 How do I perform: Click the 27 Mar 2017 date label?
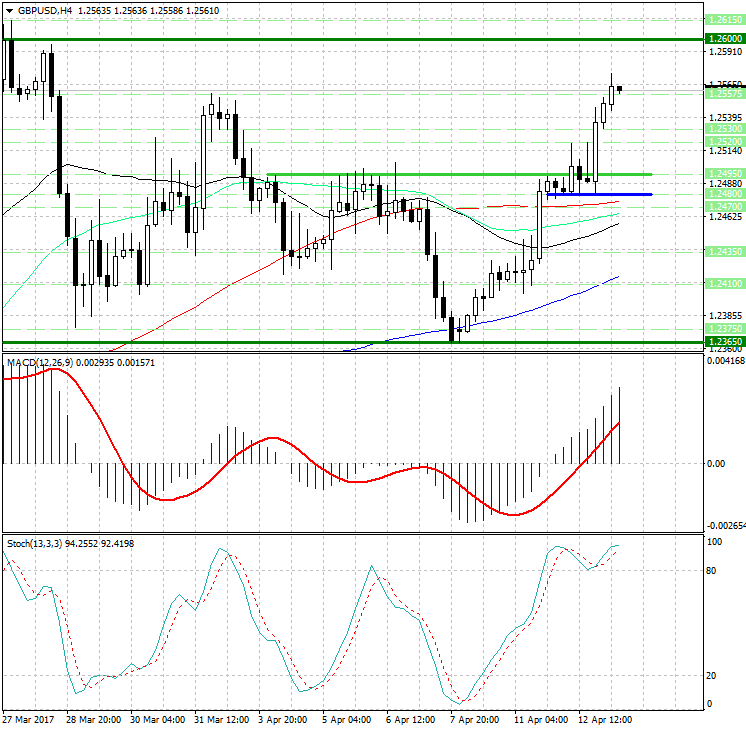(x=29, y=719)
